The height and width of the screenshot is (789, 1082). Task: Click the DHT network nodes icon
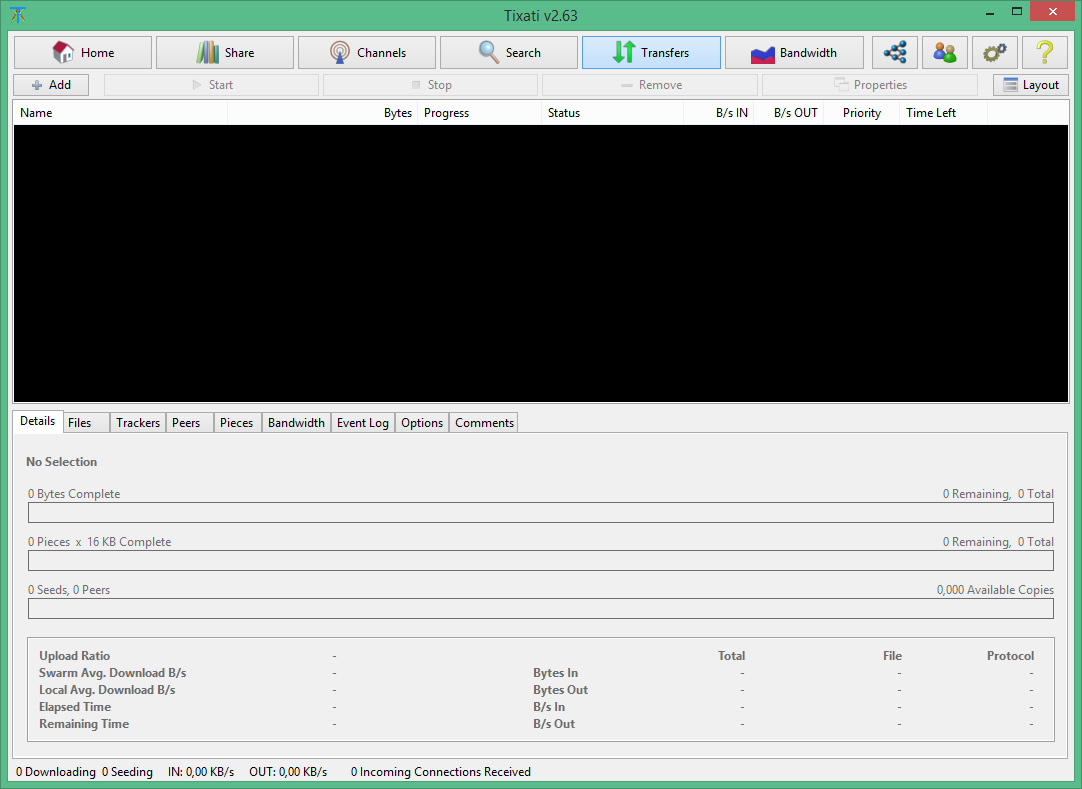point(895,53)
